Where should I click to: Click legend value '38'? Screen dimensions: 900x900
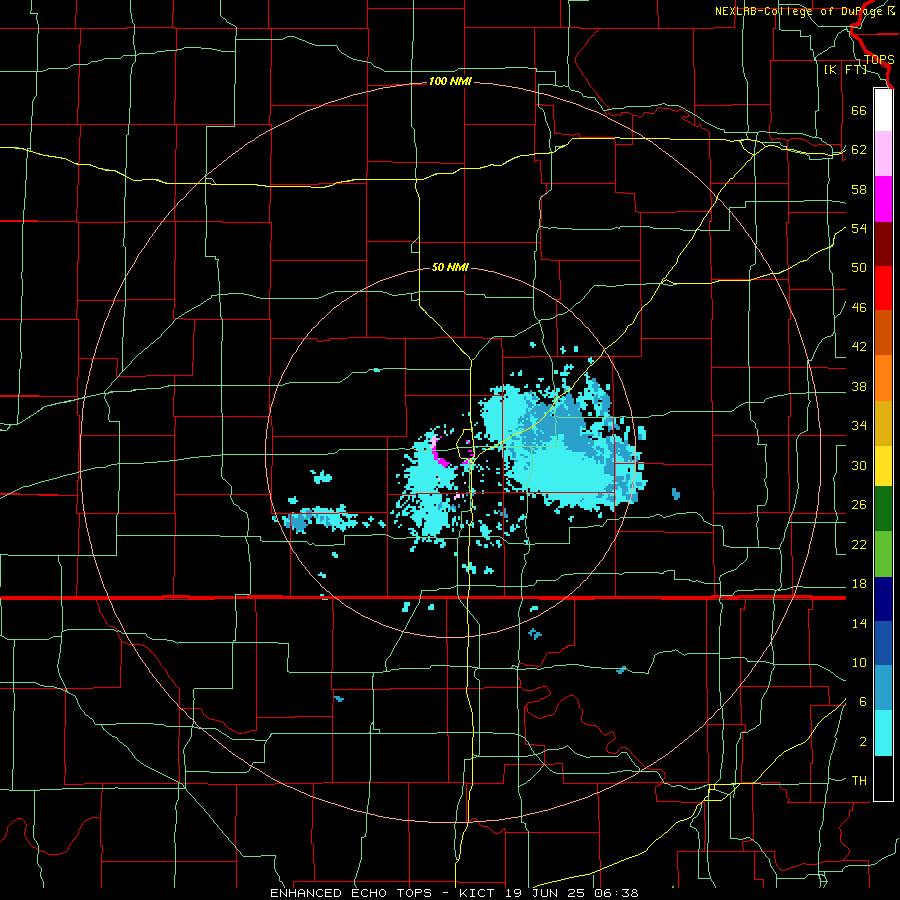[859, 387]
